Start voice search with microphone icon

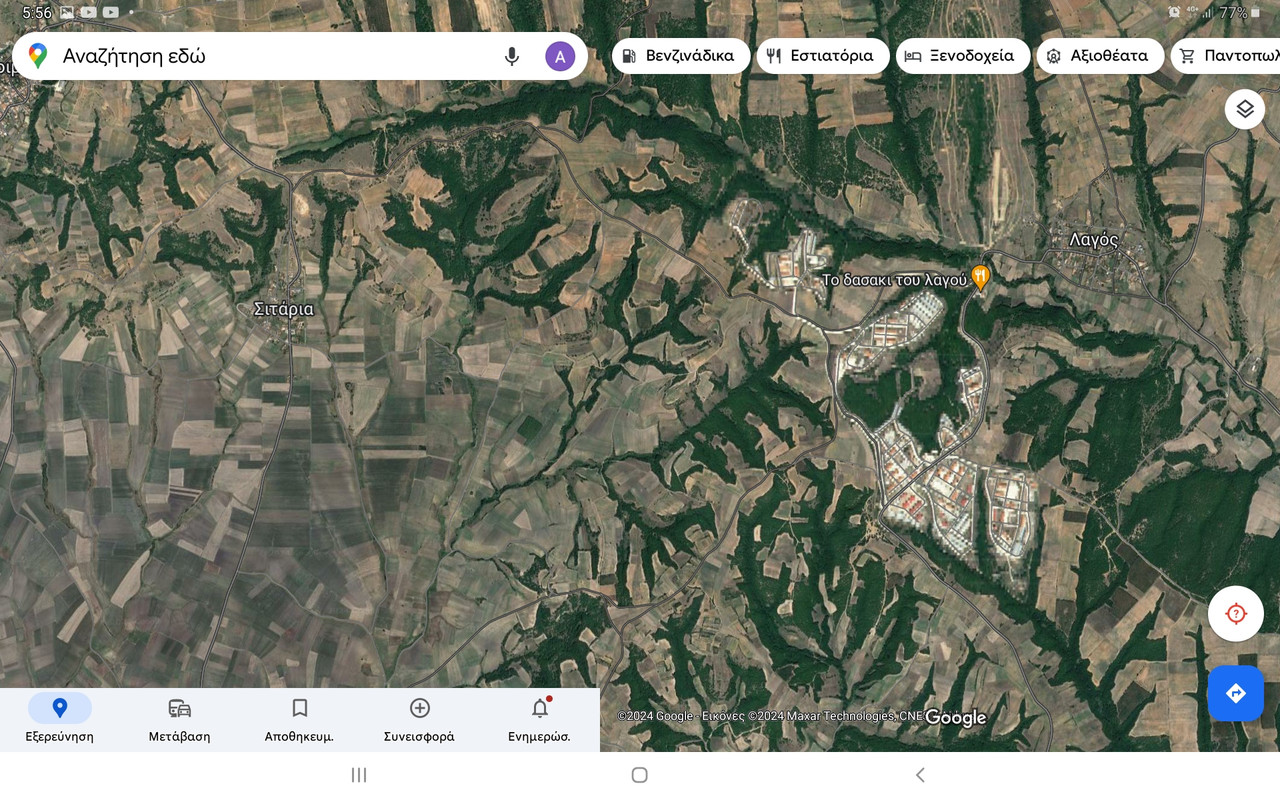point(512,56)
